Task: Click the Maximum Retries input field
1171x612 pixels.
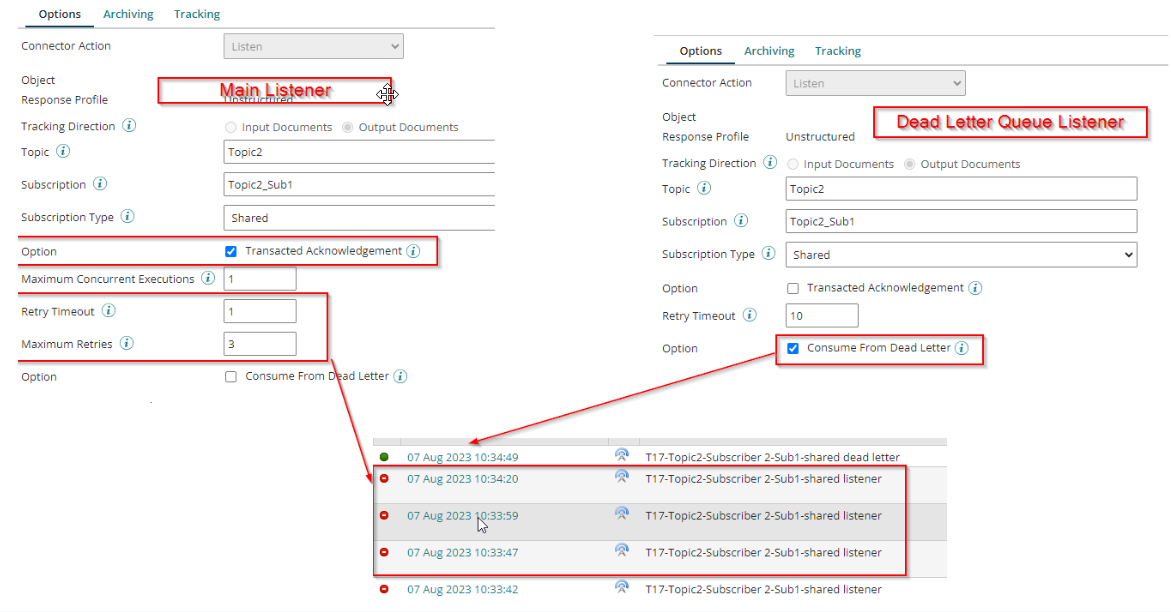Action: click(260, 344)
